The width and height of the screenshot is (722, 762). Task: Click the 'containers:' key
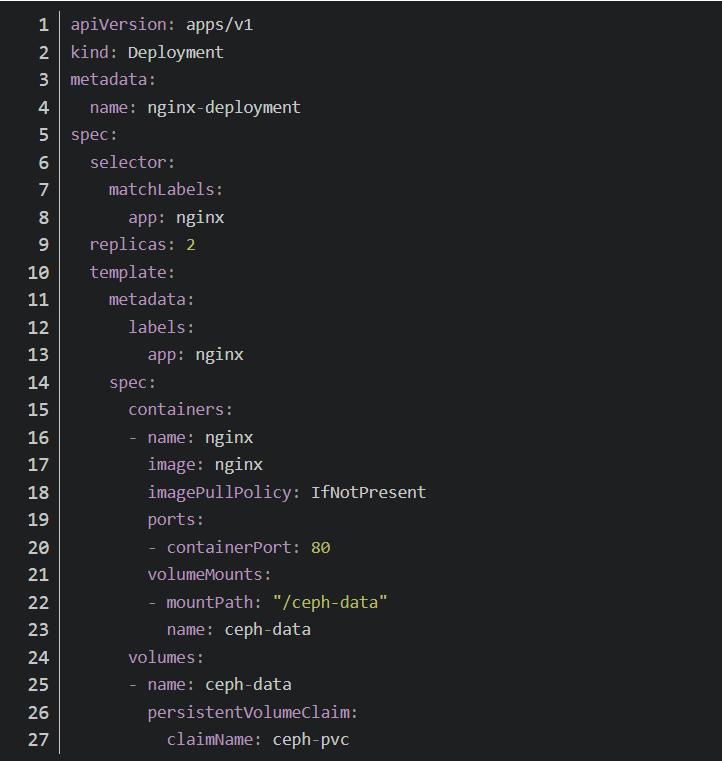coord(180,410)
